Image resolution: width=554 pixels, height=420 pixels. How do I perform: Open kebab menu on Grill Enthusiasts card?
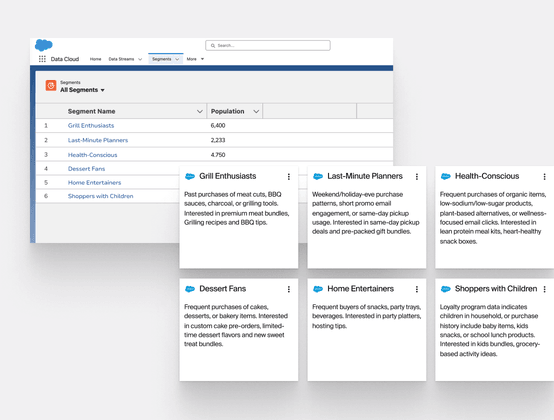[289, 177]
